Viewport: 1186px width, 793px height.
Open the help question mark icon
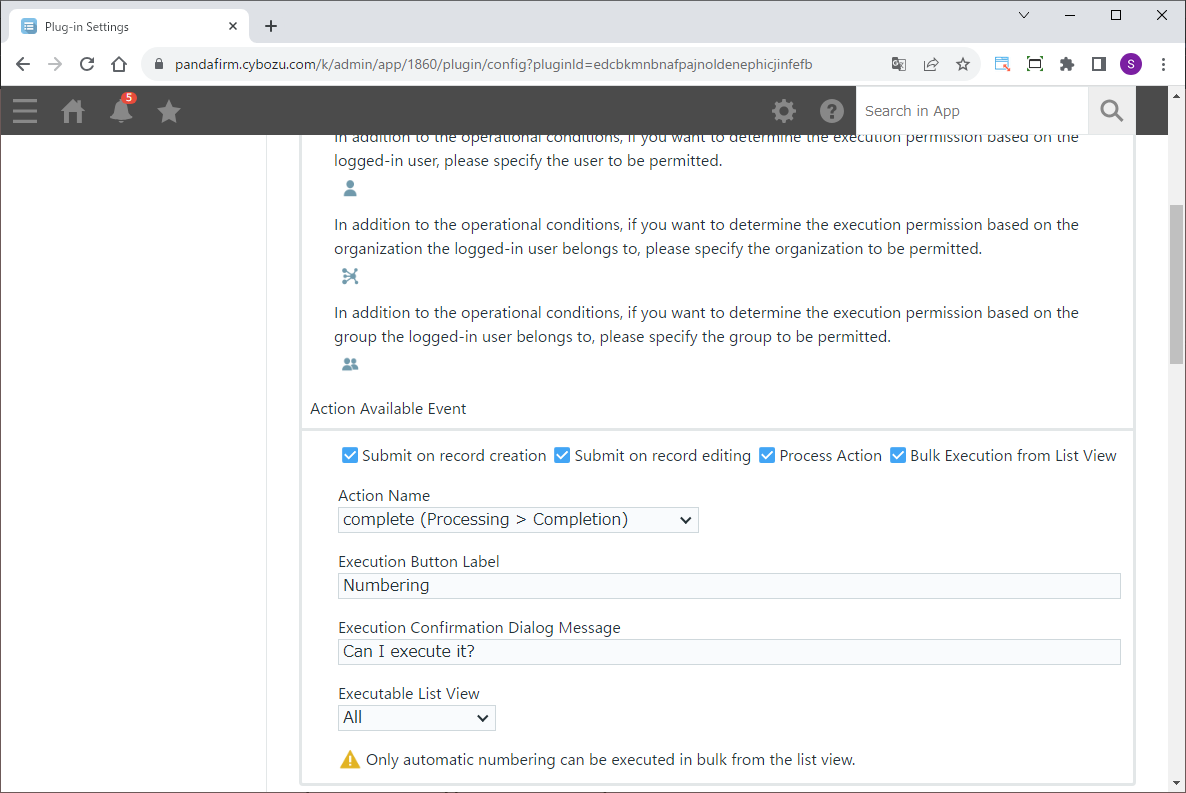point(832,111)
